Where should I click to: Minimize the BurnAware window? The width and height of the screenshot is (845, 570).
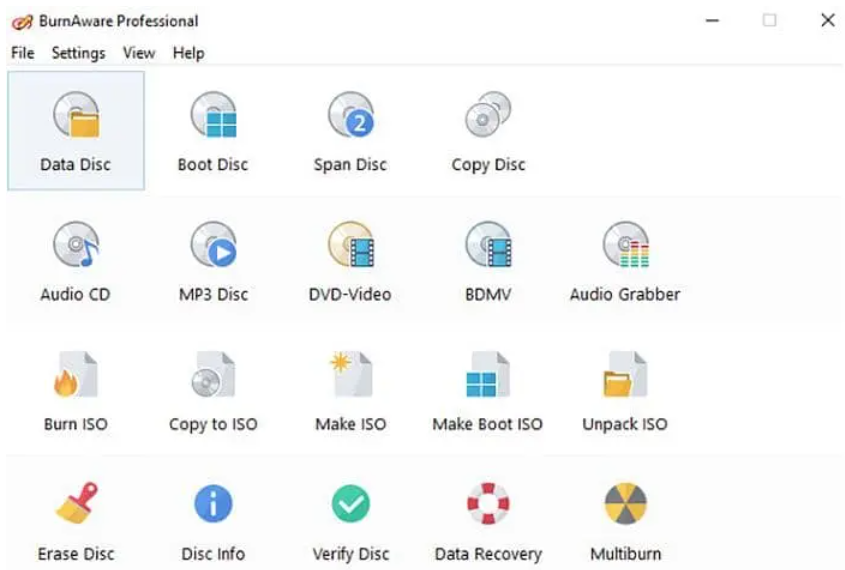click(x=712, y=20)
